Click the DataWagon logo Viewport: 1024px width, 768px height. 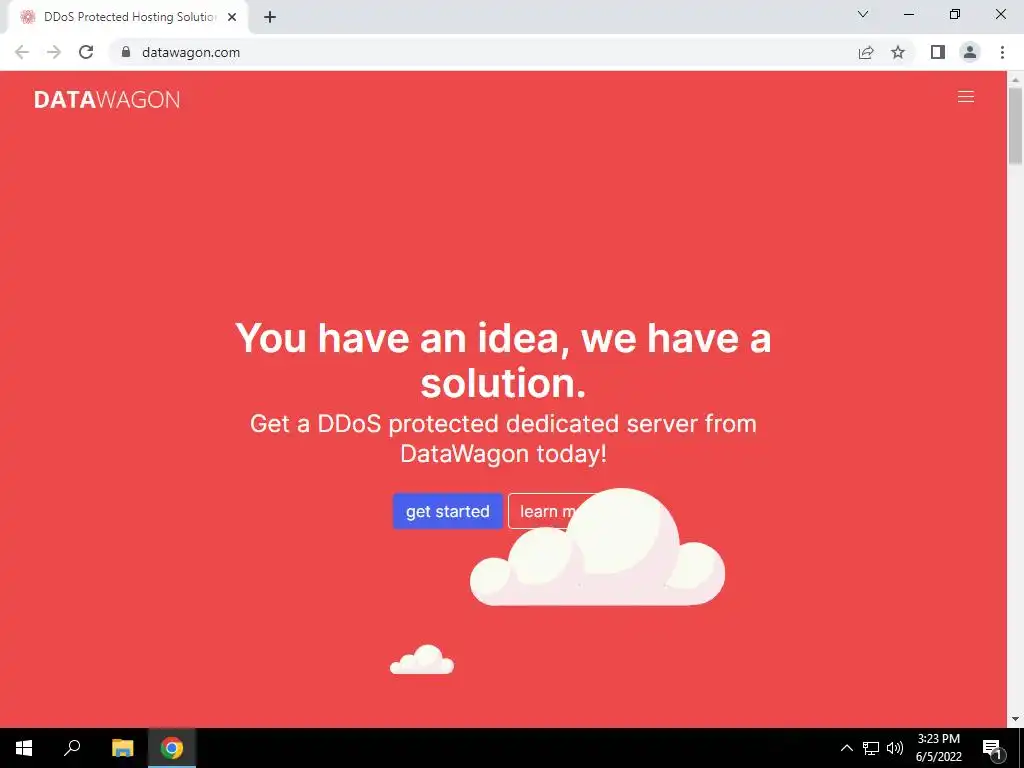[107, 99]
